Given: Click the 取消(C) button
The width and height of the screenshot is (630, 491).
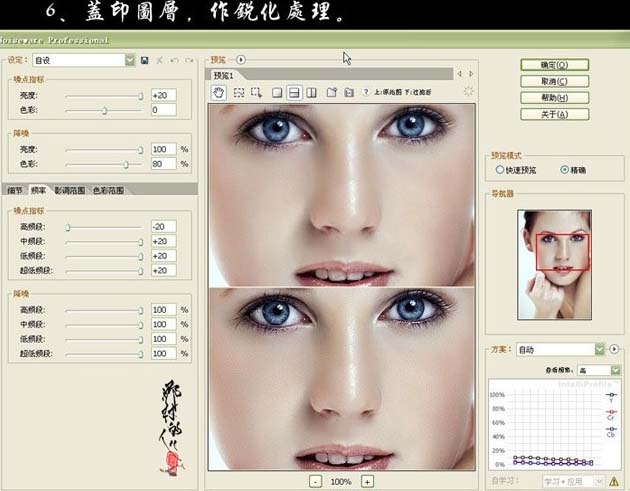Looking at the screenshot, I should pos(554,81).
